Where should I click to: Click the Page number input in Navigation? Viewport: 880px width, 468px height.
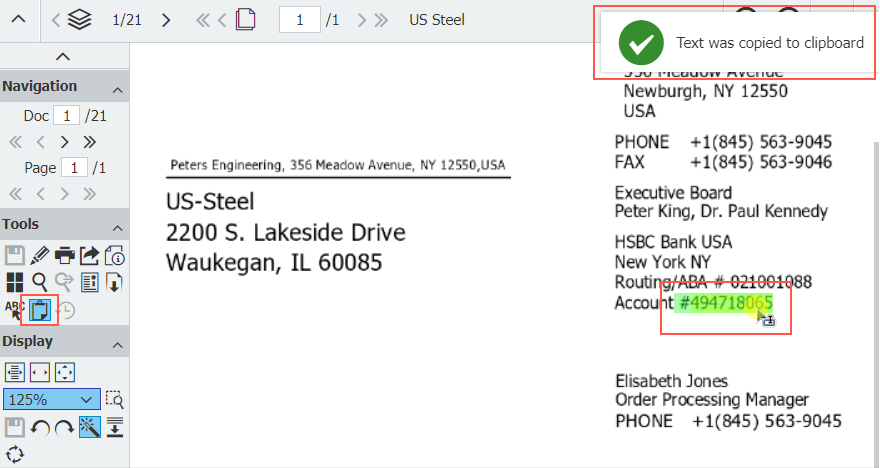click(74, 168)
